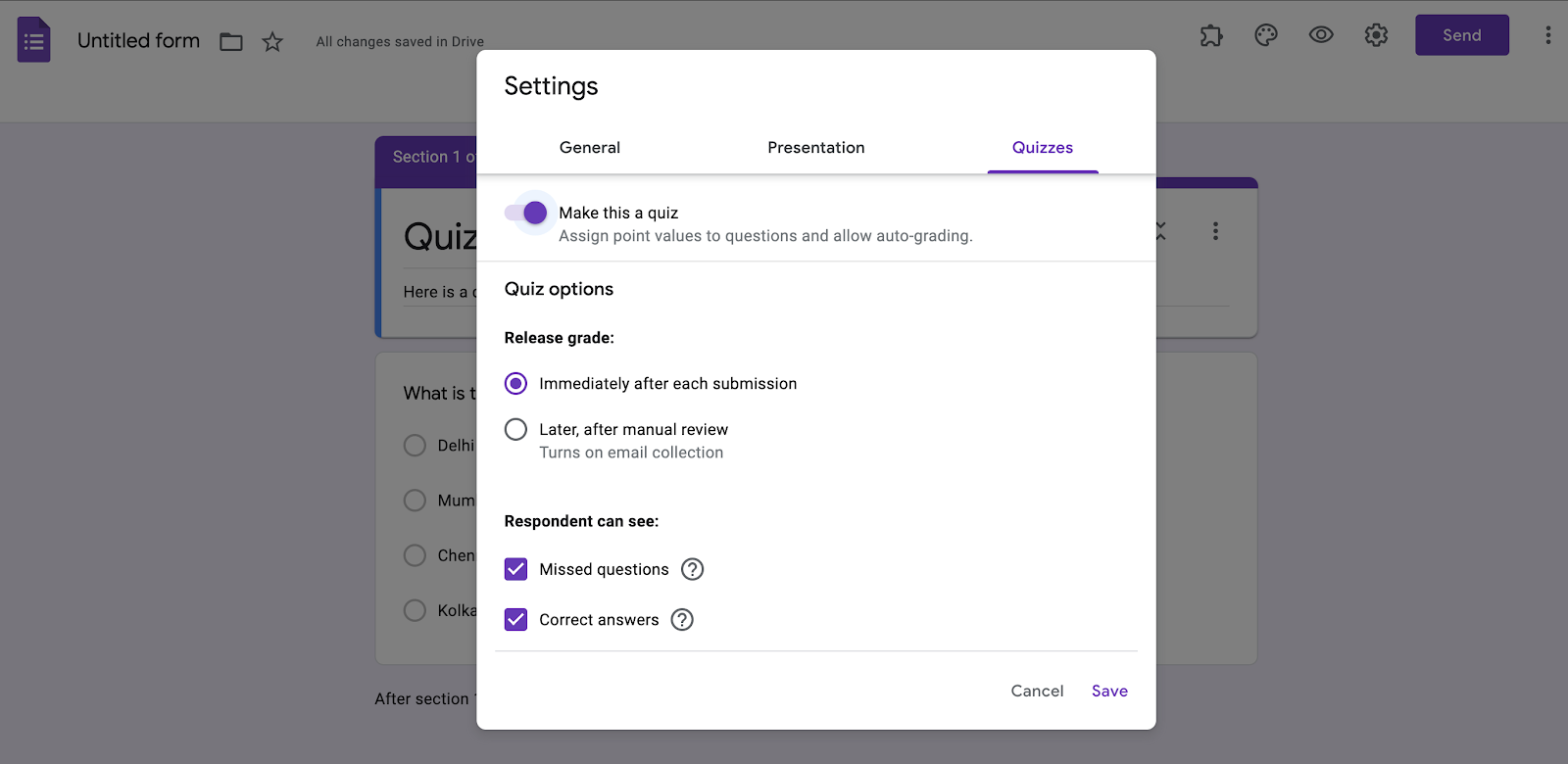This screenshot has height=764, width=1568.
Task: Click the move to folder icon
Action: click(x=231, y=42)
